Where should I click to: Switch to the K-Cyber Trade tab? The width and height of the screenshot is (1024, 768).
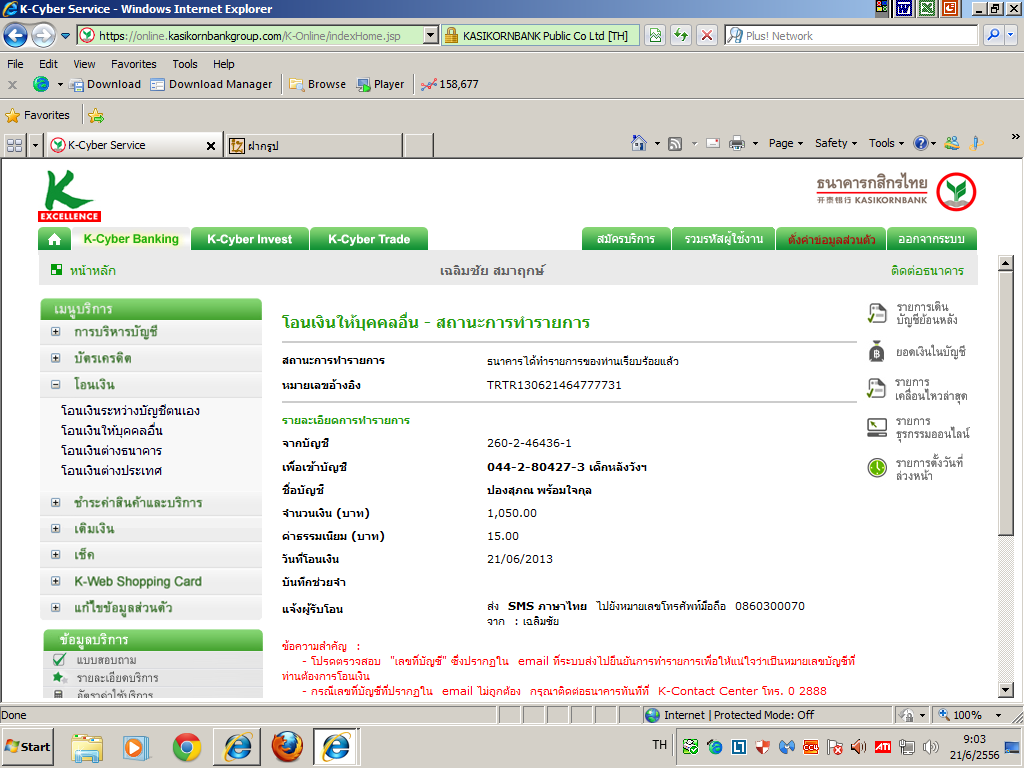369,240
